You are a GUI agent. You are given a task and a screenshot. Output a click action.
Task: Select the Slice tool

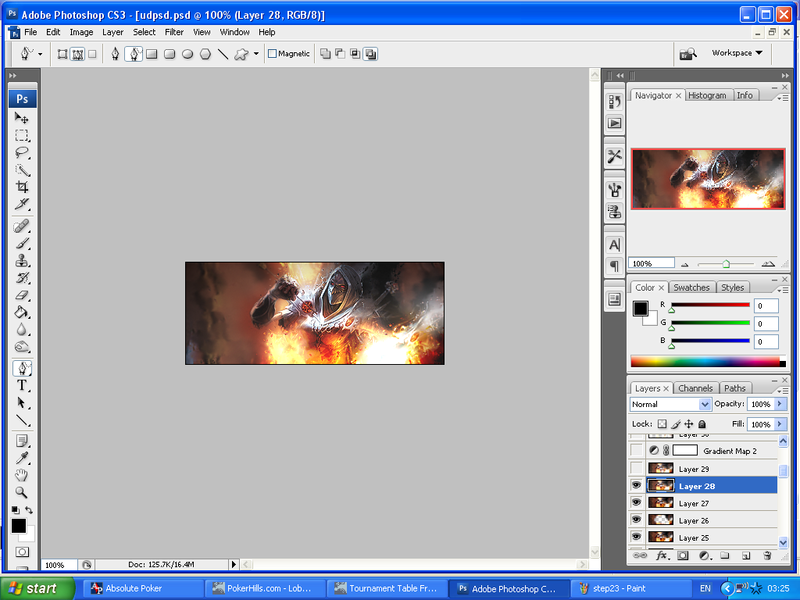[x=21, y=204]
